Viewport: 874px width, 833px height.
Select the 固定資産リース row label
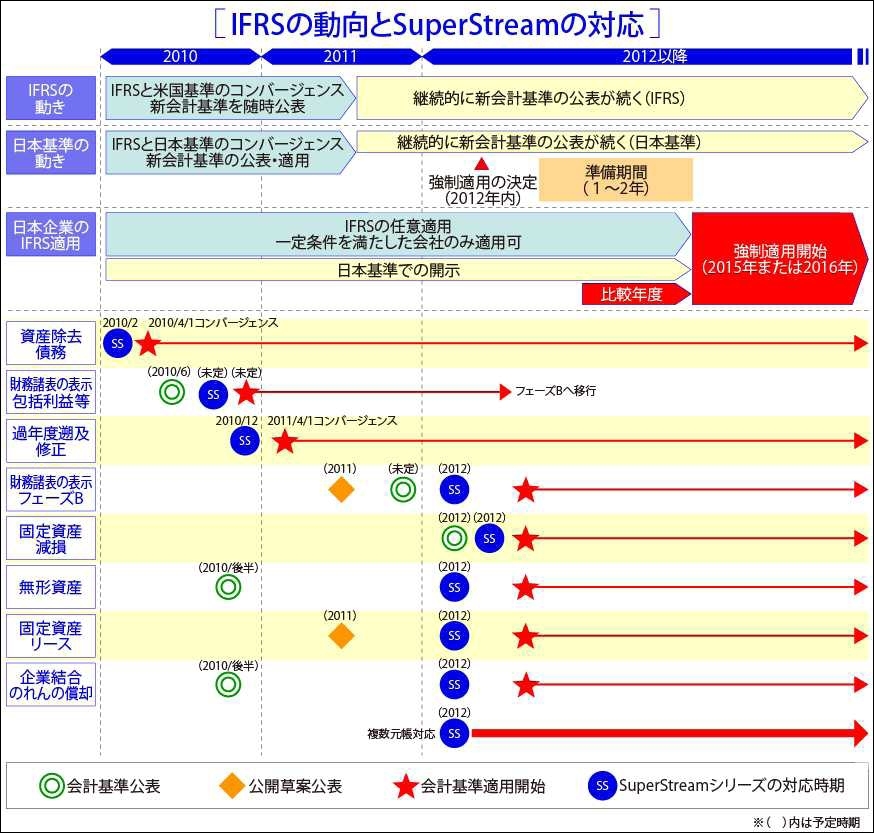(x=51, y=636)
